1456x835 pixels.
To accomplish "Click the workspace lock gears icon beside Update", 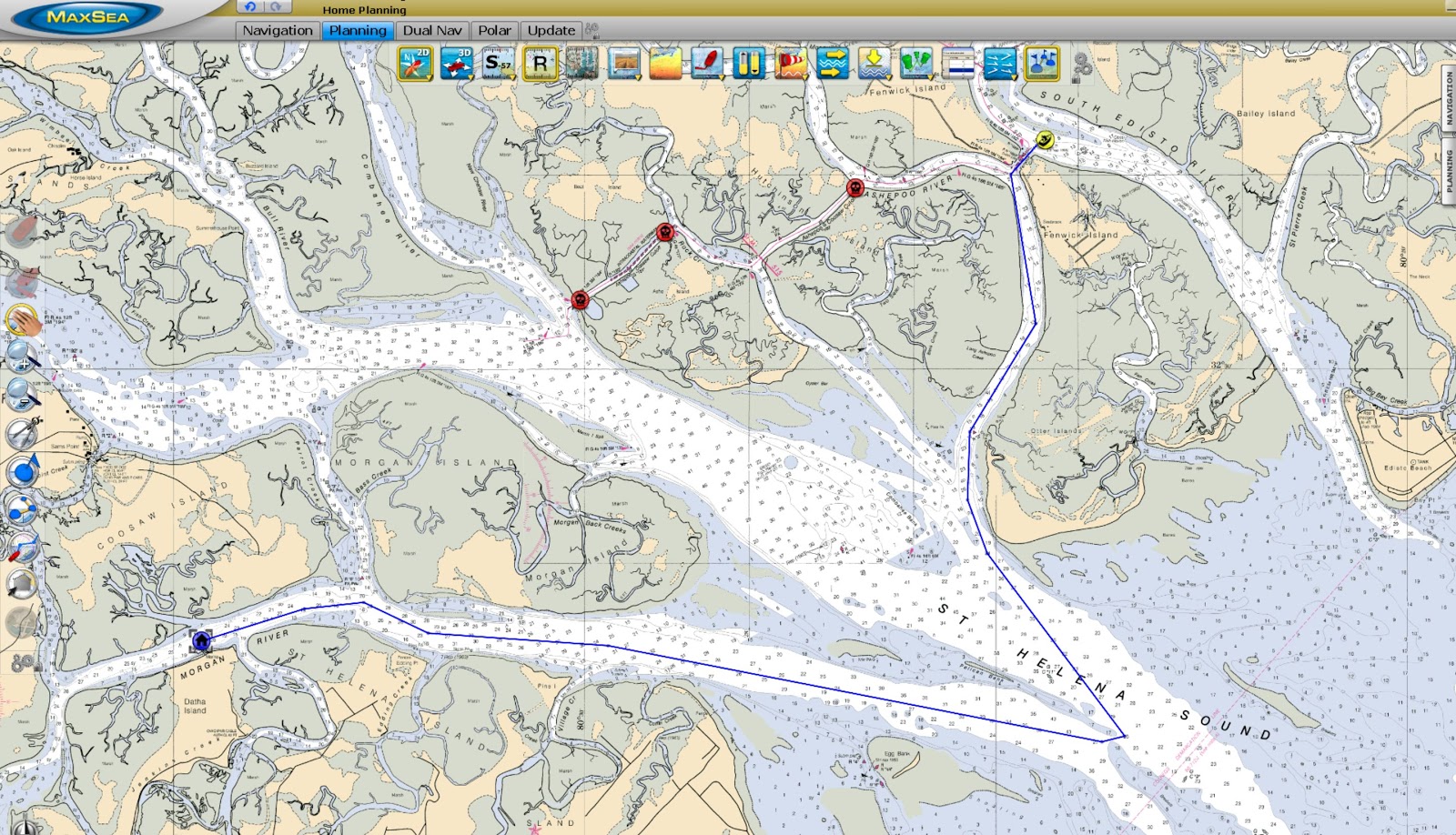I will [592, 31].
